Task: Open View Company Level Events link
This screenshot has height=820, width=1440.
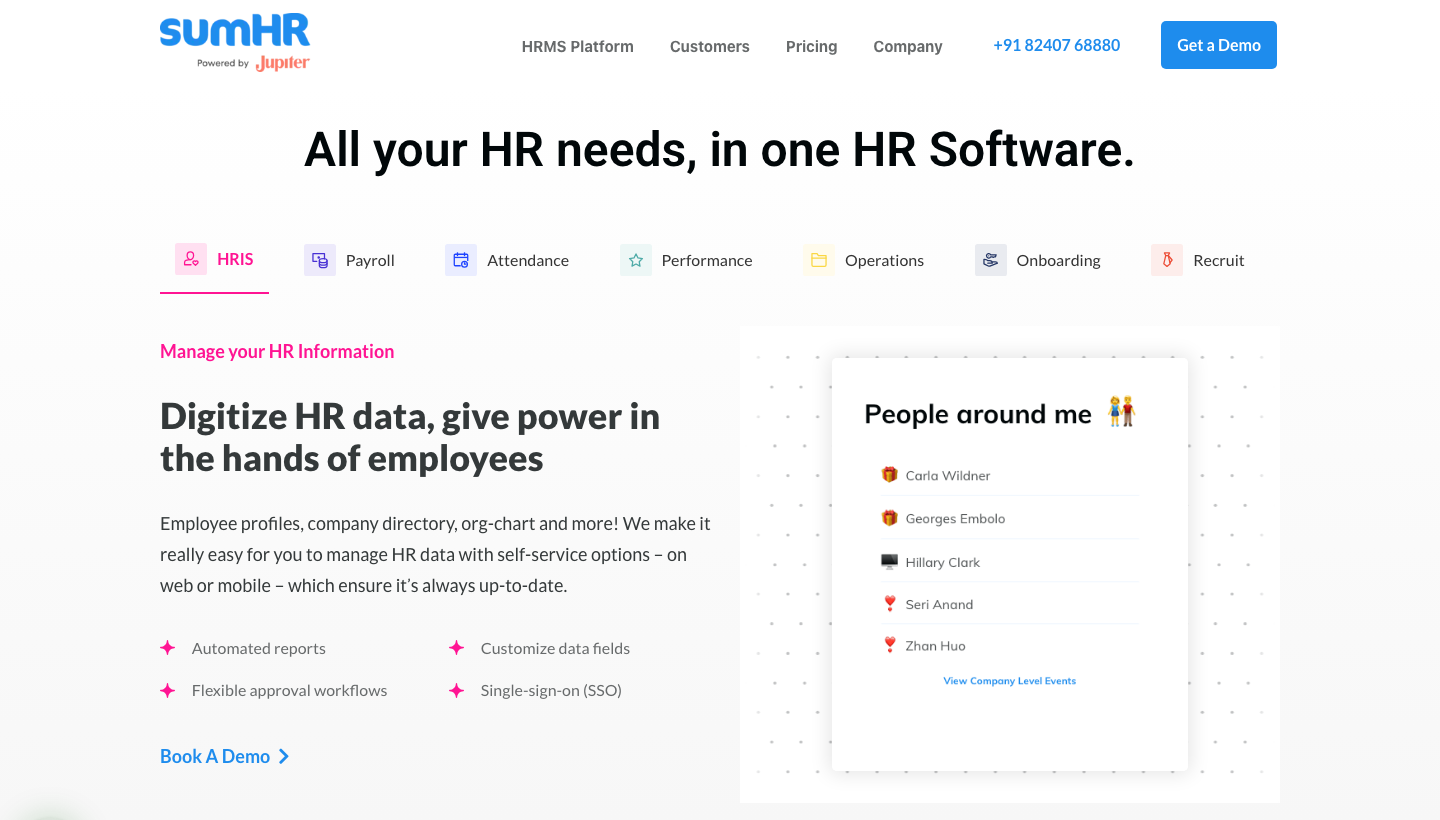Action: 1010,681
